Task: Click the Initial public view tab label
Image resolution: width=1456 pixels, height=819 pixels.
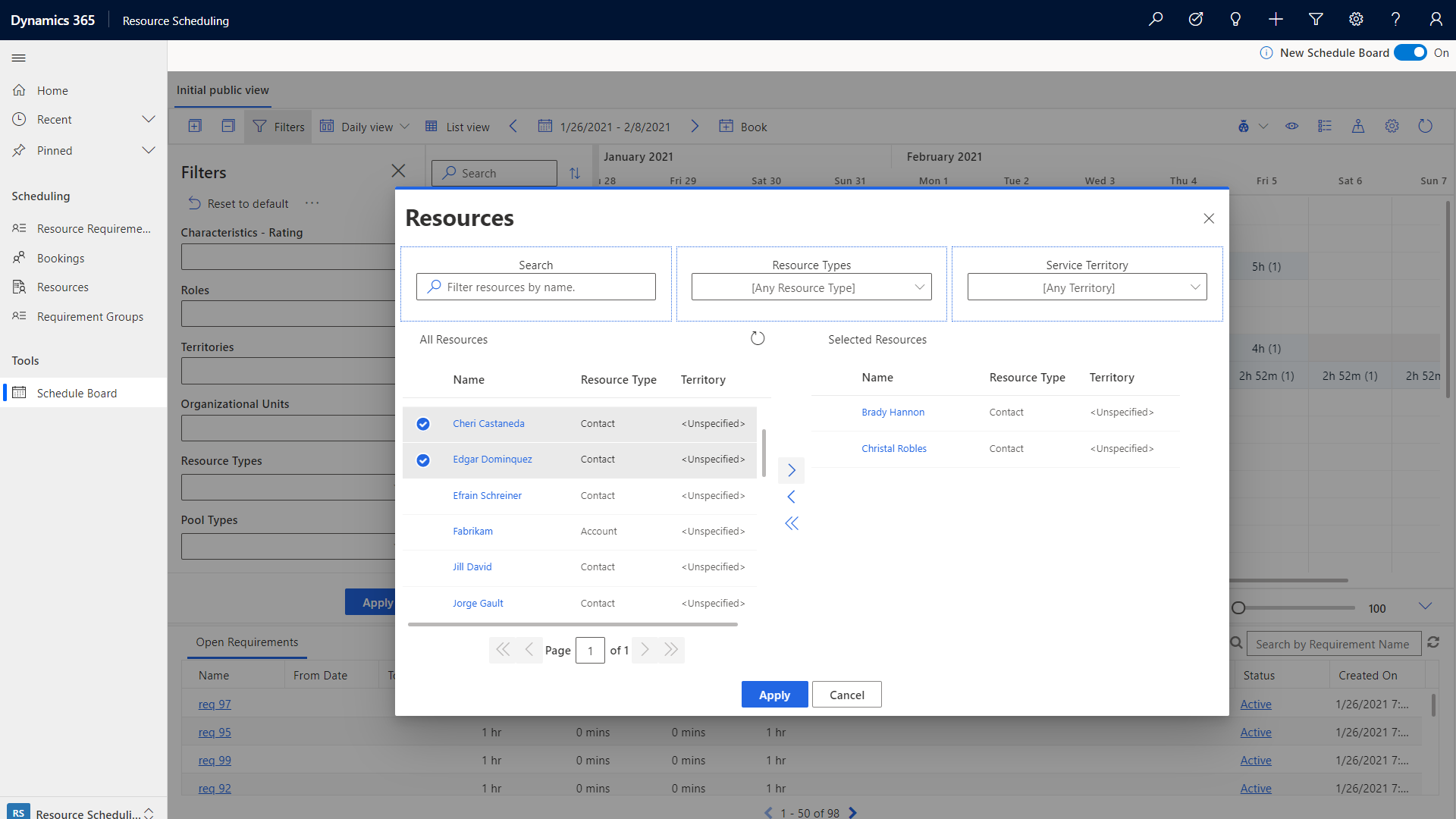Action: (225, 90)
